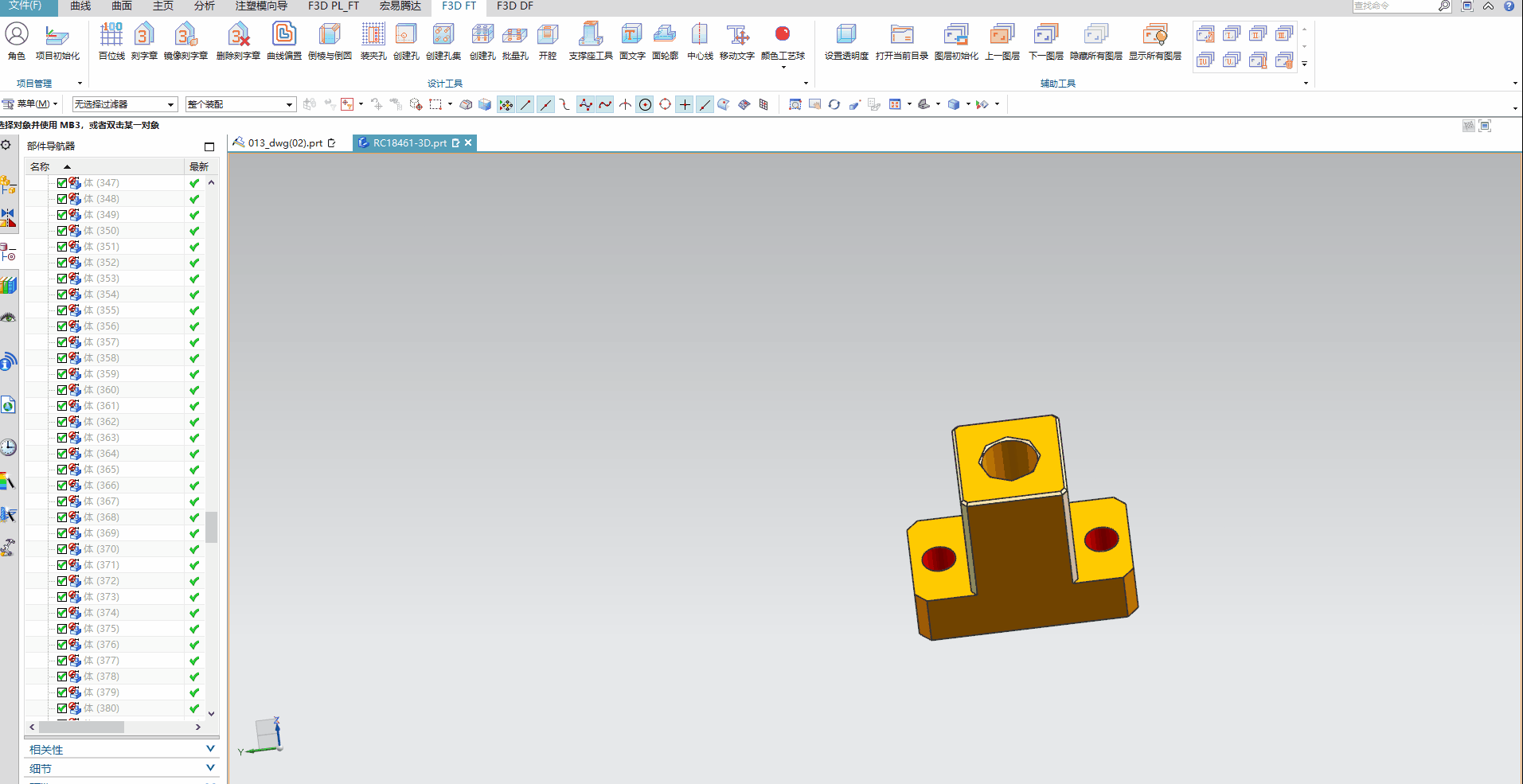The height and width of the screenshot is (784, 1523).
Task: Open the 整个装配 selection scope dropdown
Action: click(240, 104)
